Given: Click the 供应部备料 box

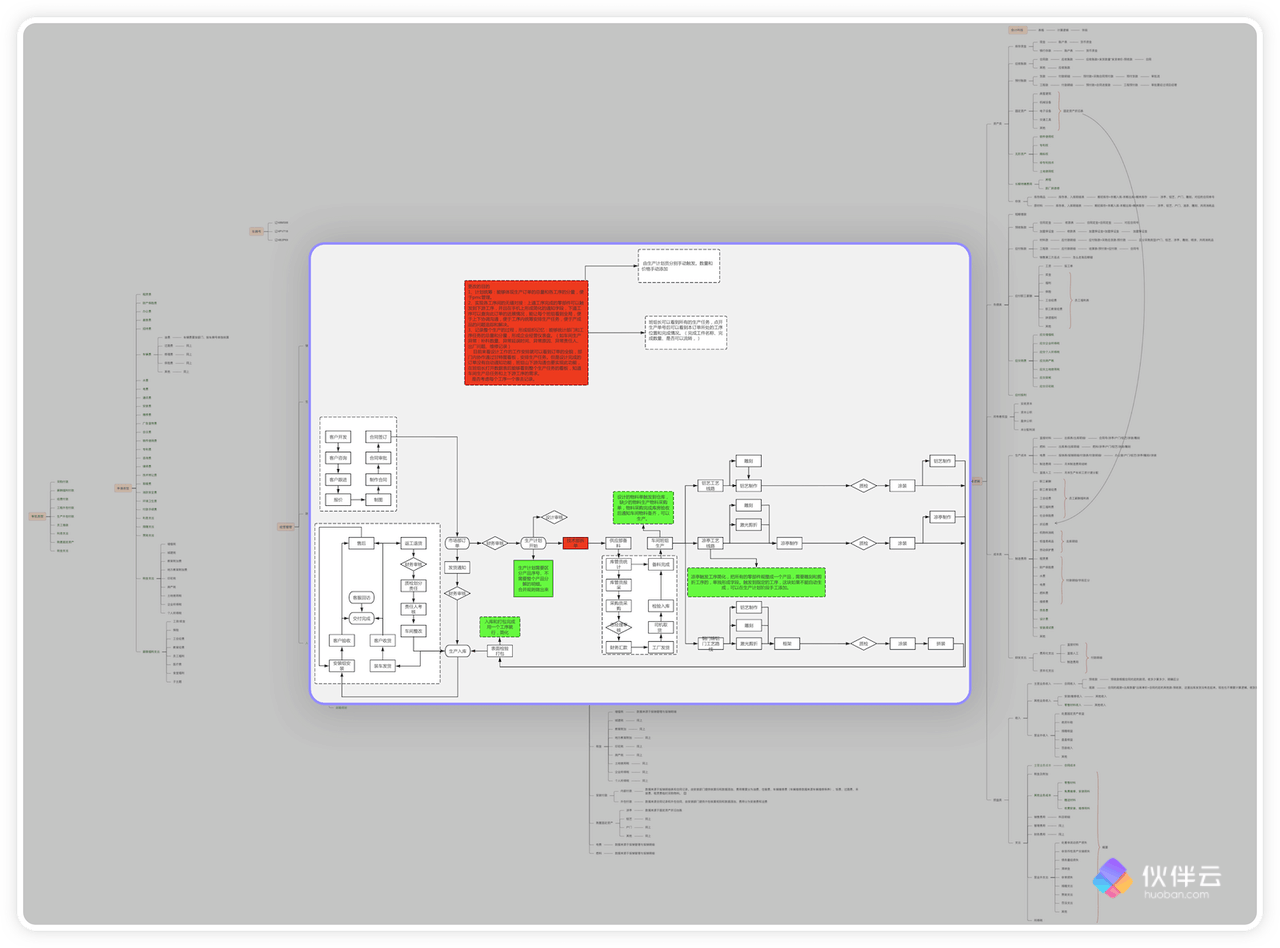Looking at the screenshot, I should (x=618, y=543).
